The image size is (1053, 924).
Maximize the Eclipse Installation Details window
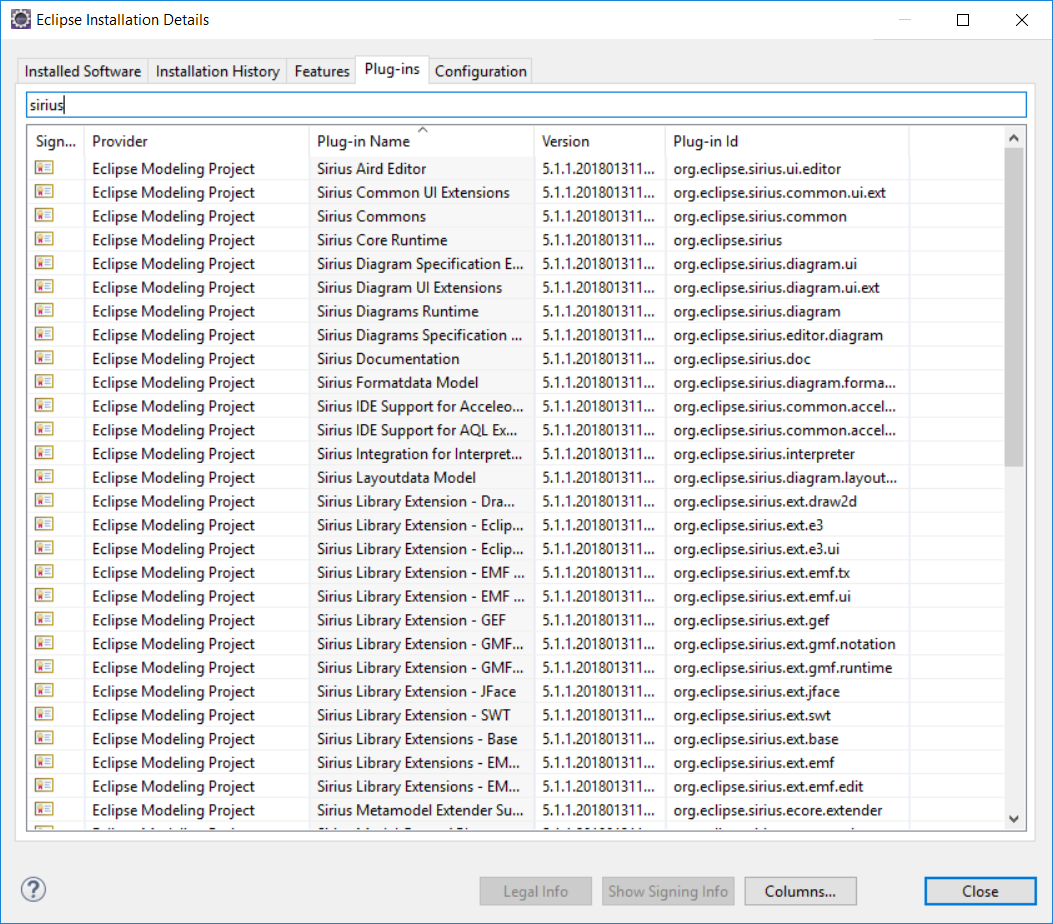[x=962, y=20]
